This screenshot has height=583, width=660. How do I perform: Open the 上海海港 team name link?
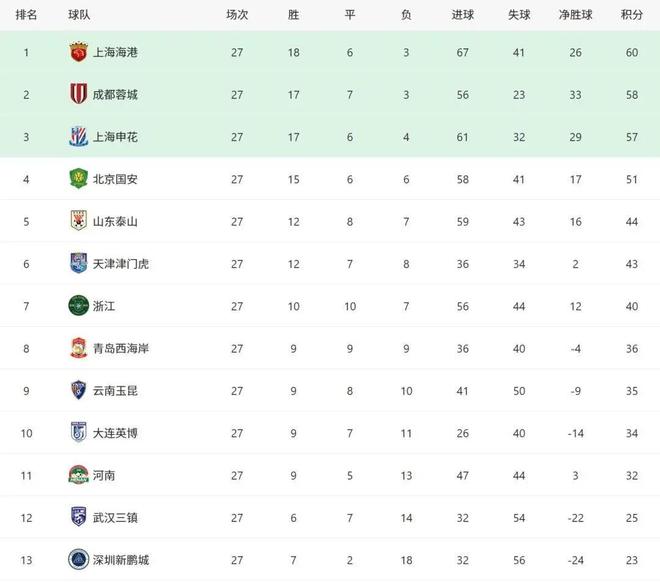tap(115, 52)
